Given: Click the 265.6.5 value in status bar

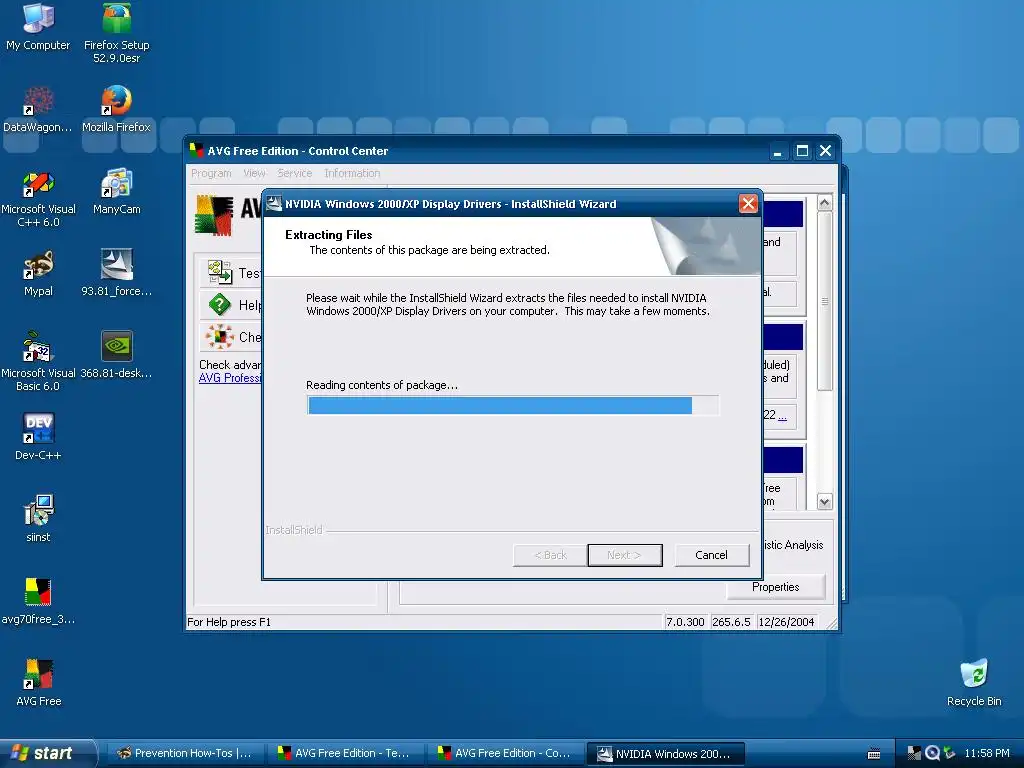Looking at the screenshot, I should coord(731,622).
